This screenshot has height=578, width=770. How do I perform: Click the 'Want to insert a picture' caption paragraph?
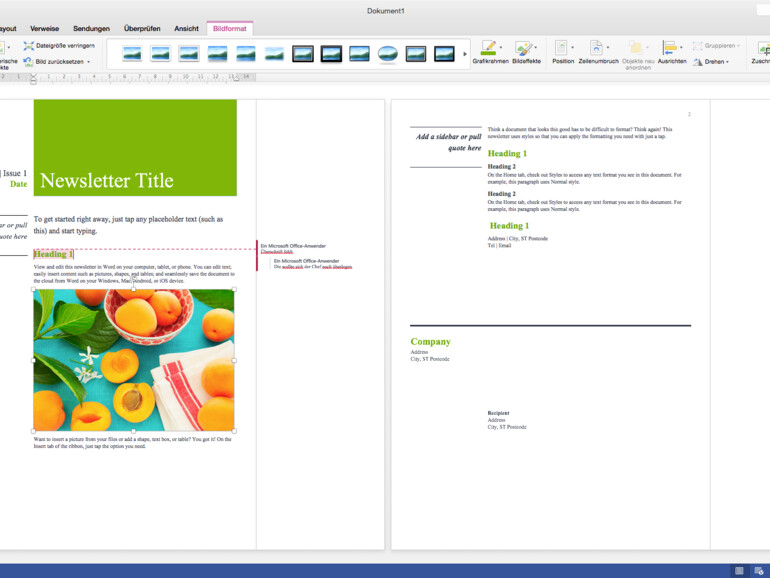pyautogui.click(x=133, y=442)
